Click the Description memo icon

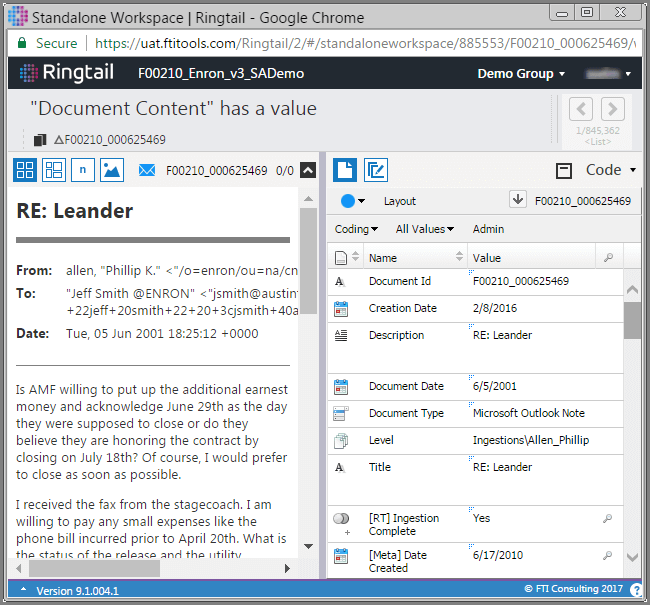(x=341, y=335)
